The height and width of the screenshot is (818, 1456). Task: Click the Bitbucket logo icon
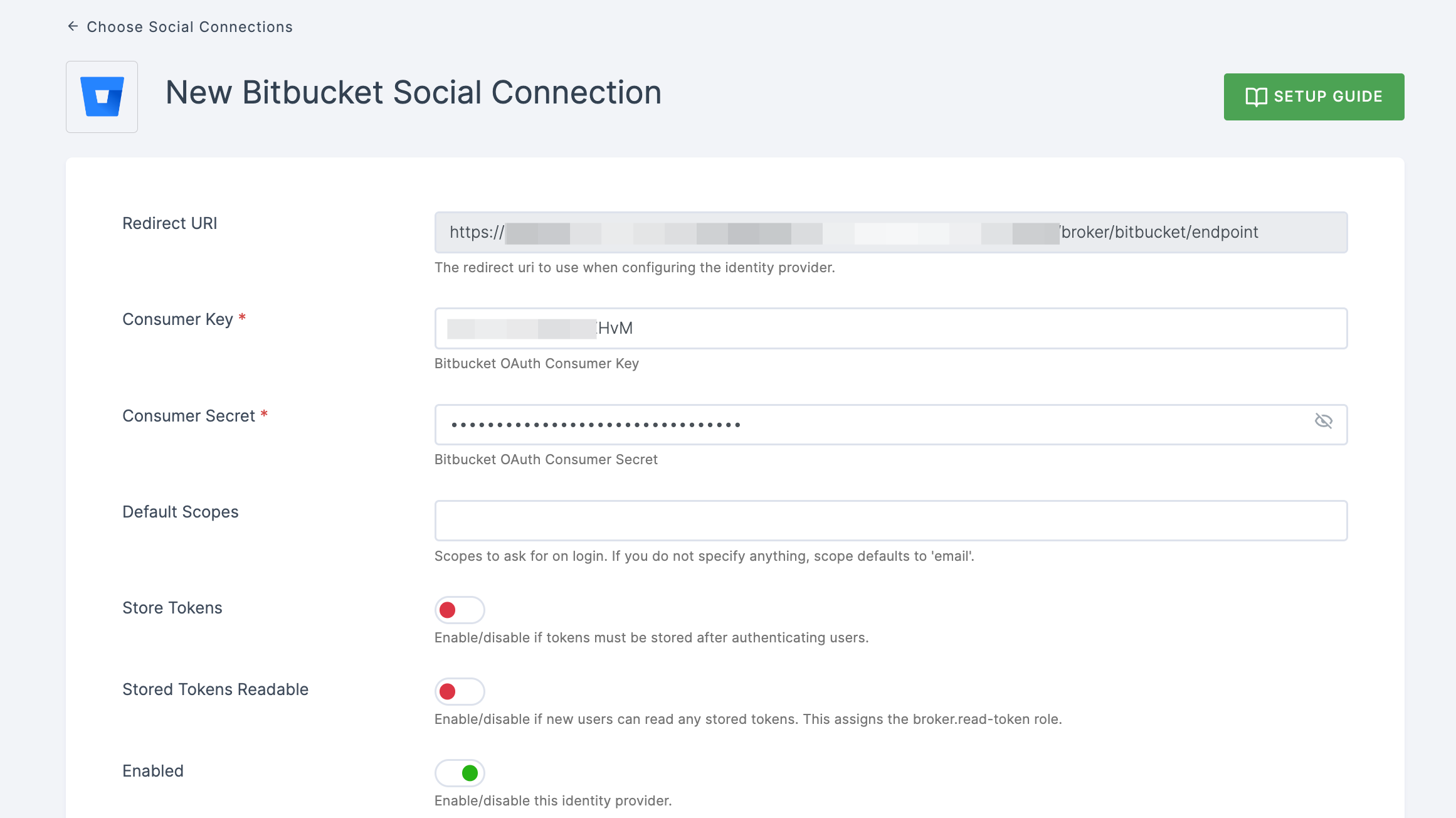point(102,97)
